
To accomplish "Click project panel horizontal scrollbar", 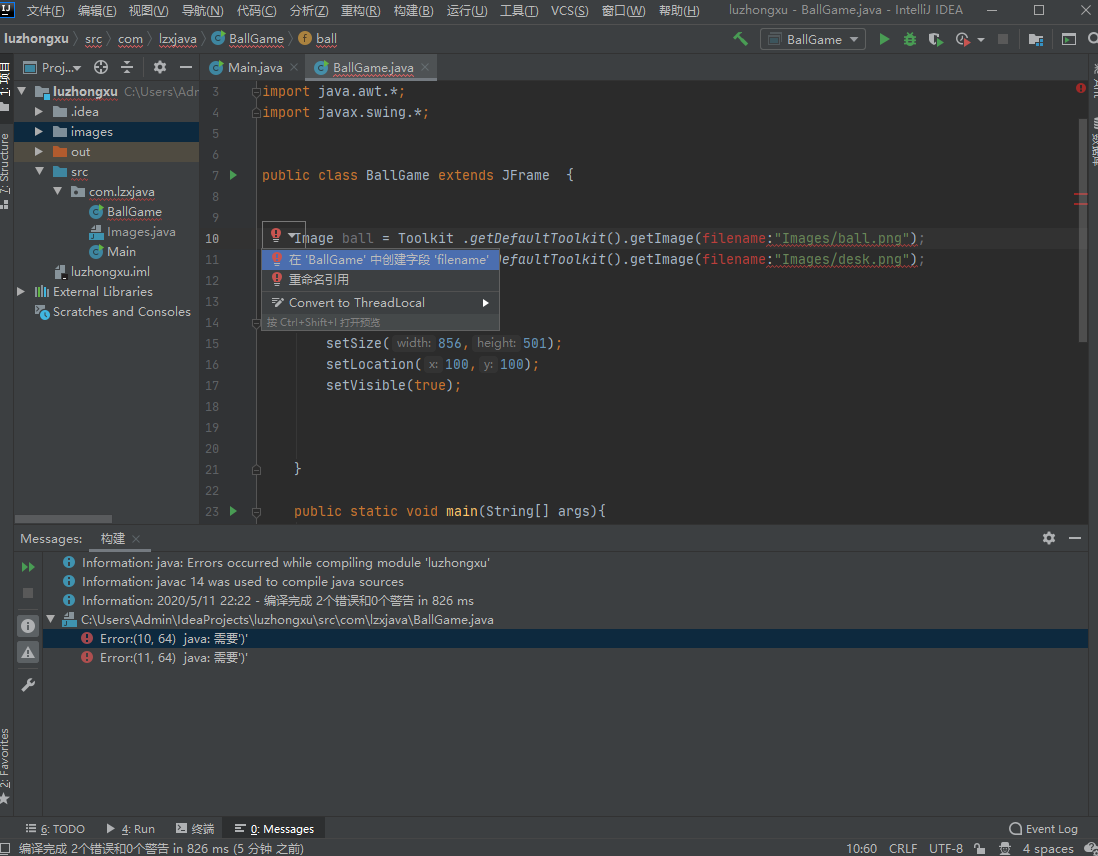I will [x=63, y=519].
